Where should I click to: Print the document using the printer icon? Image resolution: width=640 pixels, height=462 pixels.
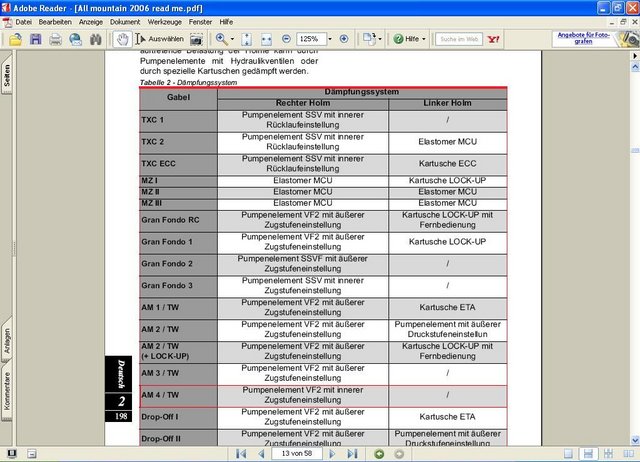(56, 39)
